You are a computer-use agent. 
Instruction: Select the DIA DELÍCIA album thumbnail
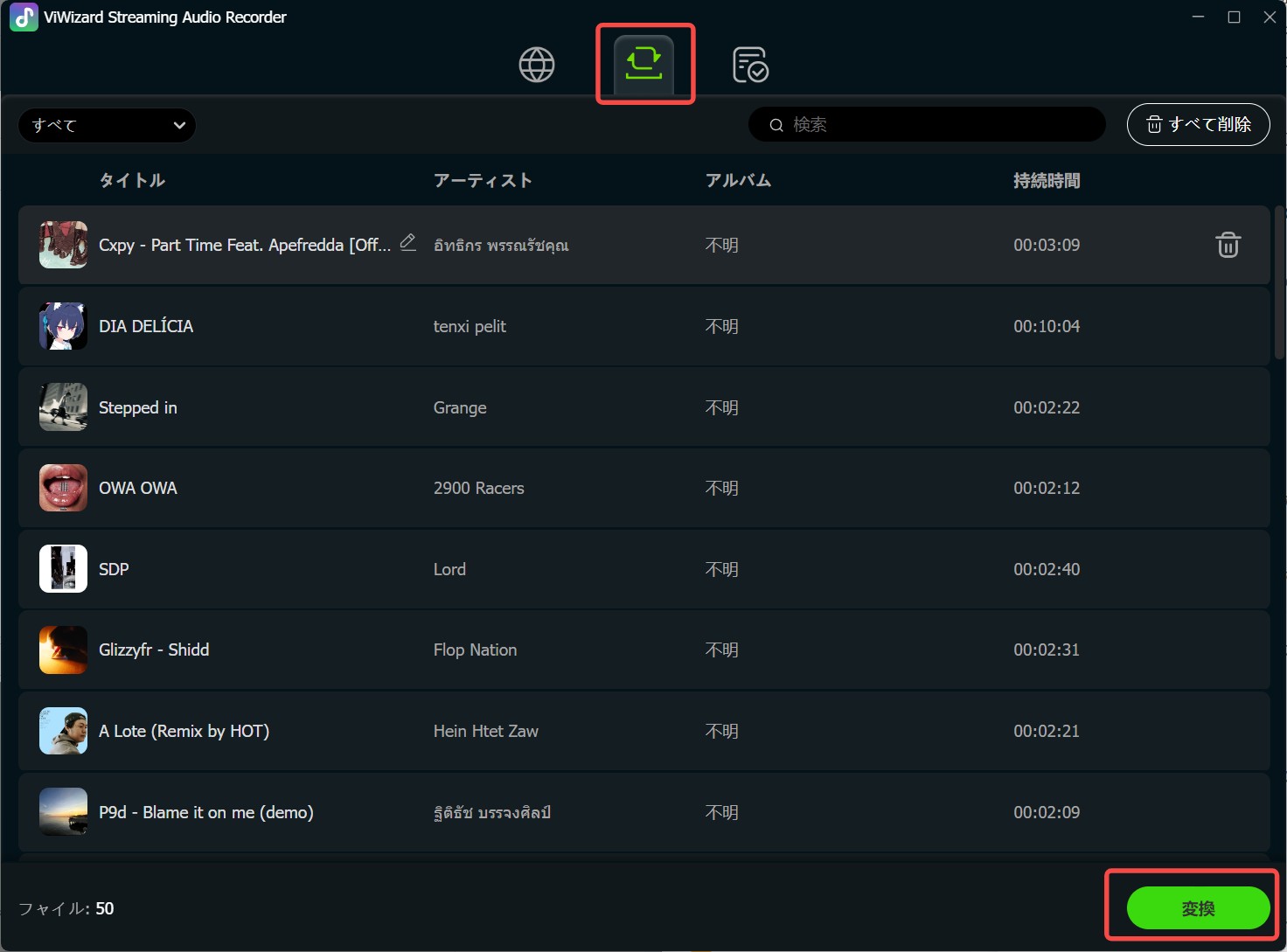pyautogui.click(x=63, y=326)
